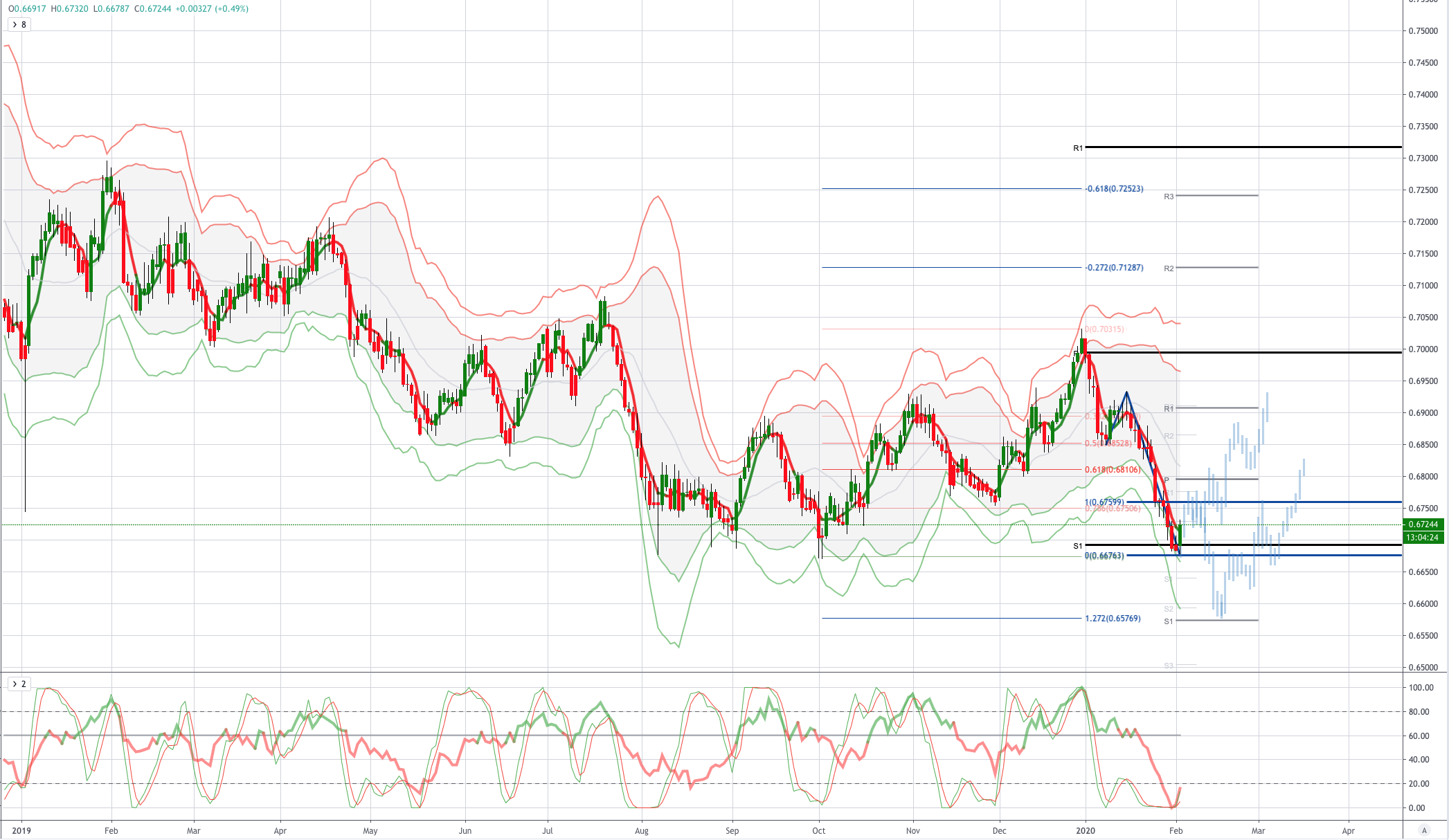Click the 2019 label on the time axis
Screen dimensions: 1449x840
(x=22, y=831)
